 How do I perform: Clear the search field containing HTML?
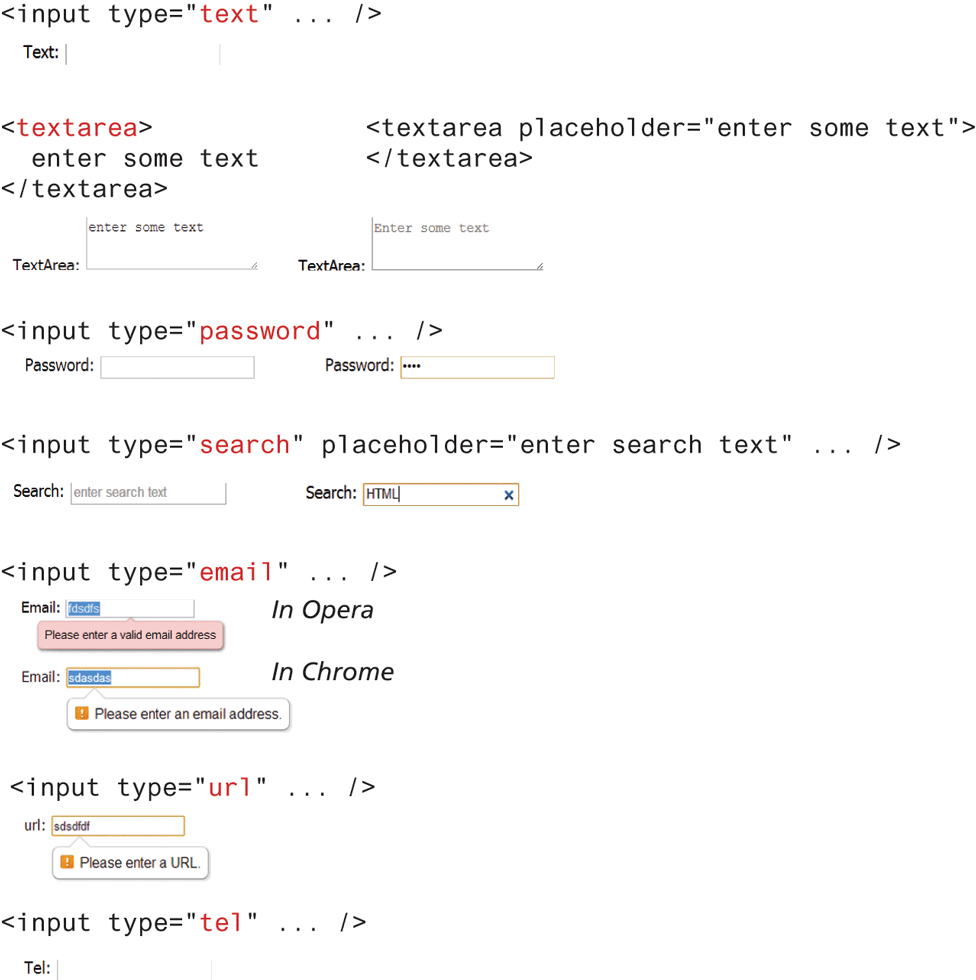pos(508,495)
